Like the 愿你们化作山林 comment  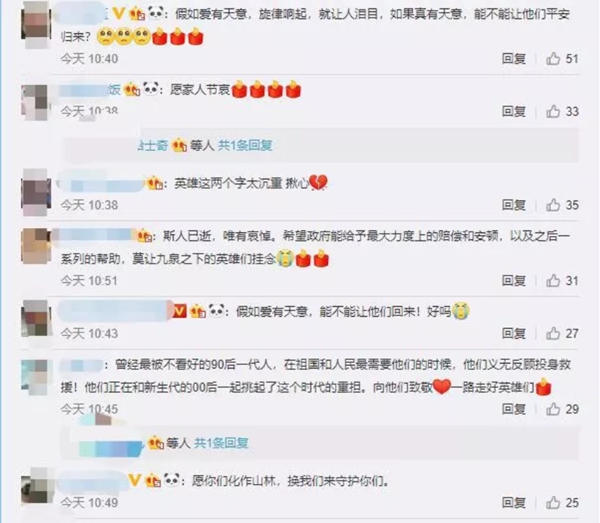(553, 503)
